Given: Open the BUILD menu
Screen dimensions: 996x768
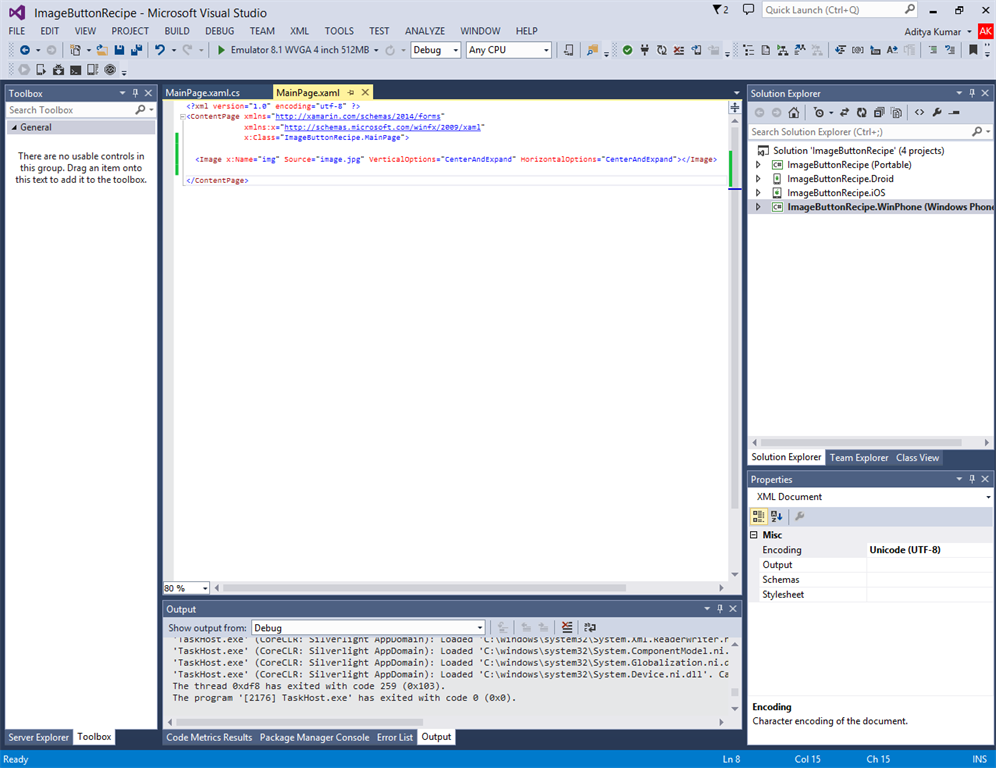Looking at the screenshot, I should 177,31.
